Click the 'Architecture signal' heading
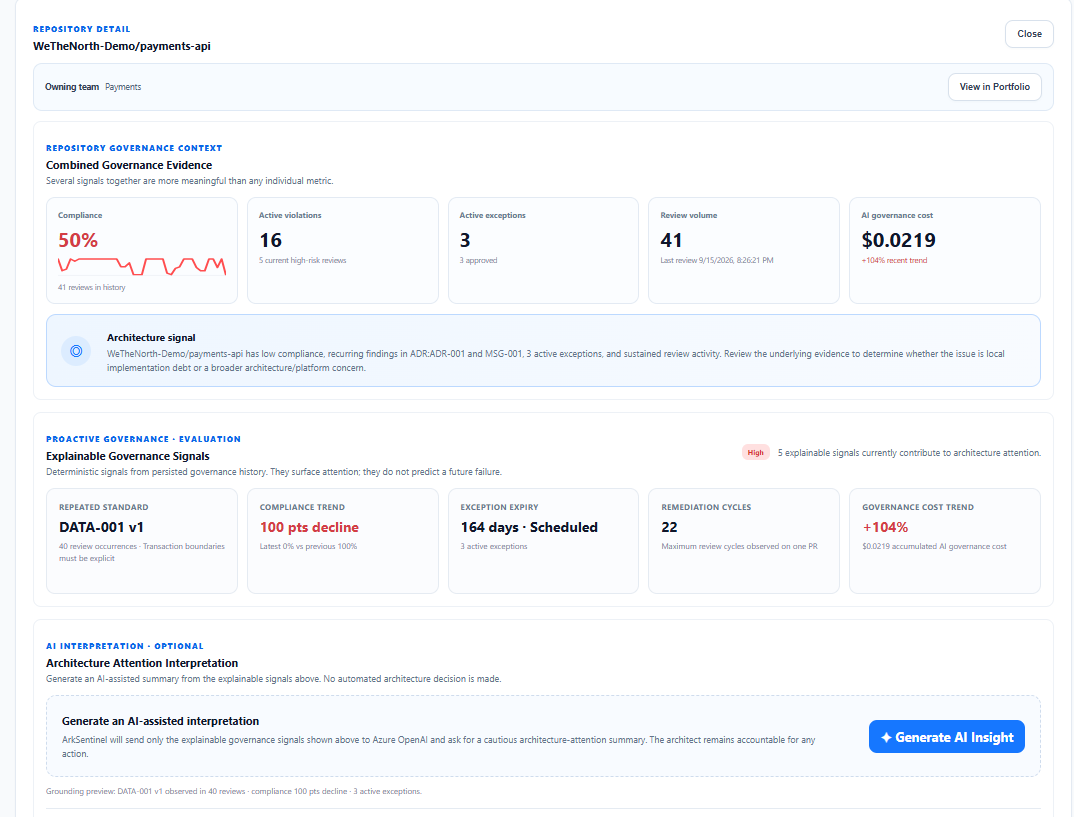Screen dimensions: 1074x817 [x=151, y=338]
